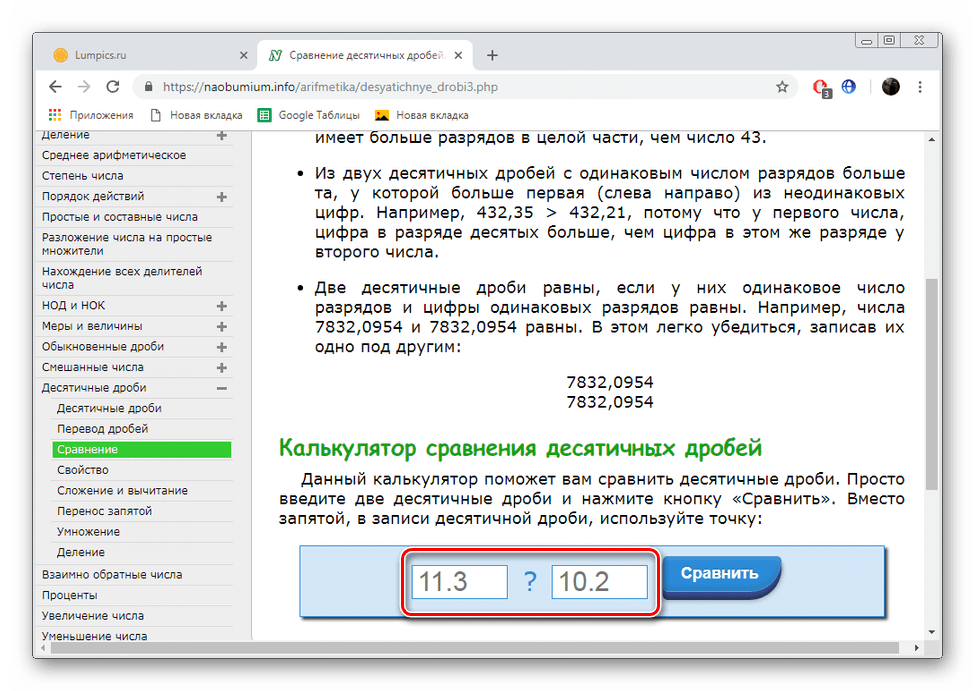Open the Десятичные дроби sub-item link
The width and height of the screenshot is (975, 691).
[x=109, y=408]
